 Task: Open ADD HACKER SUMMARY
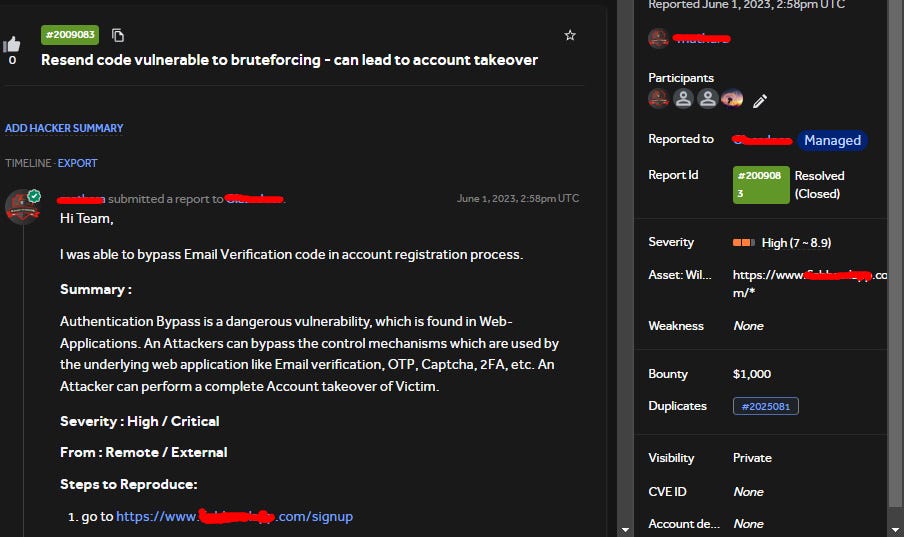tap(64, 128)
